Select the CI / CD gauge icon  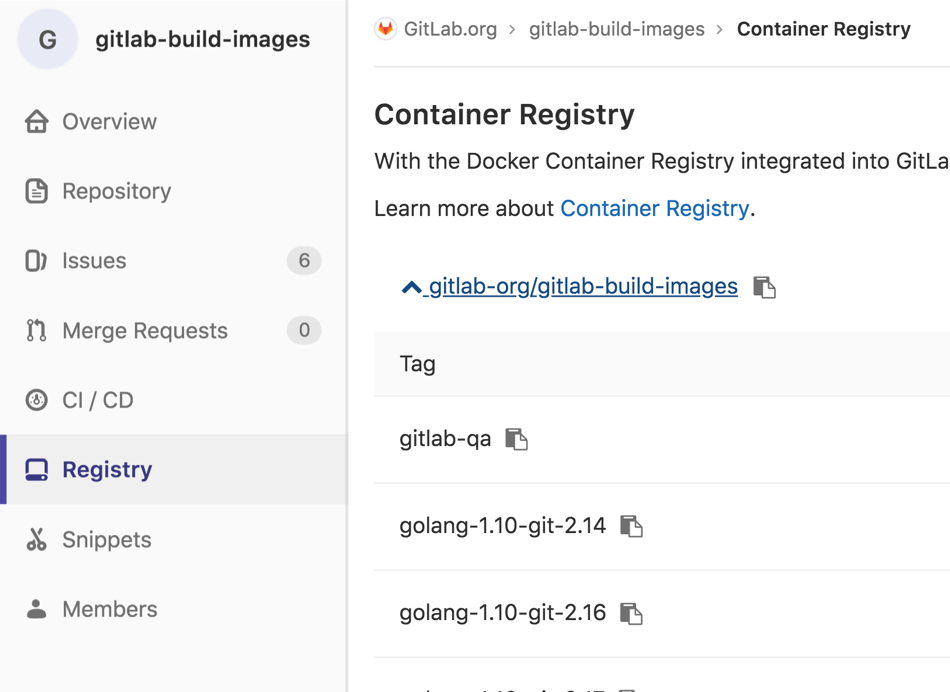click(x=36, y=399)
